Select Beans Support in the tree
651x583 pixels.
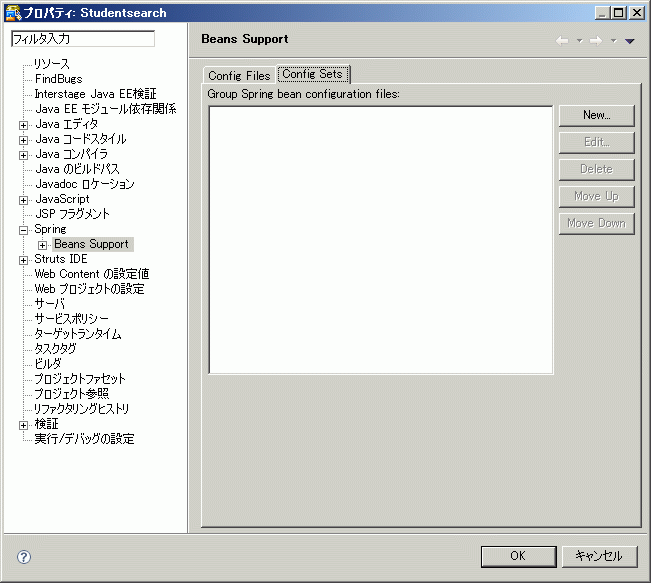[x=92, y=244]
